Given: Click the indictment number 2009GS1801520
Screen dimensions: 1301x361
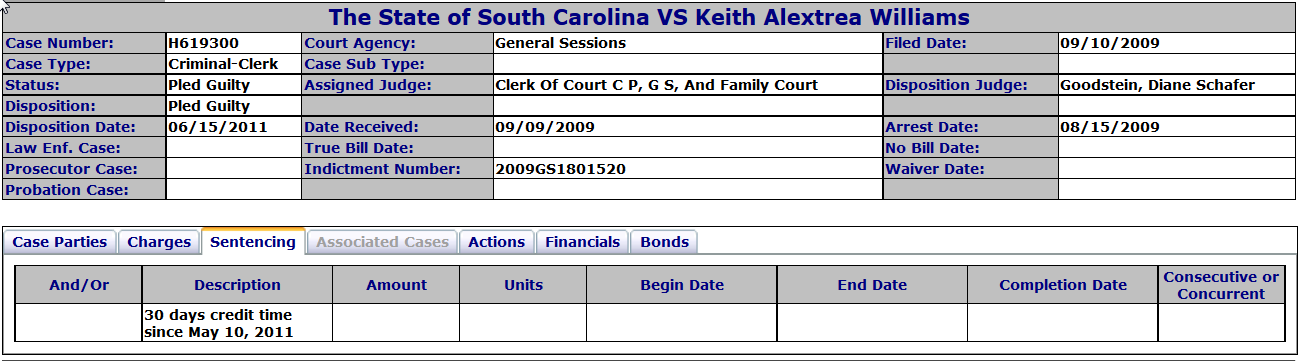Looking at the screenshot, I should click(x=560, y=169).
